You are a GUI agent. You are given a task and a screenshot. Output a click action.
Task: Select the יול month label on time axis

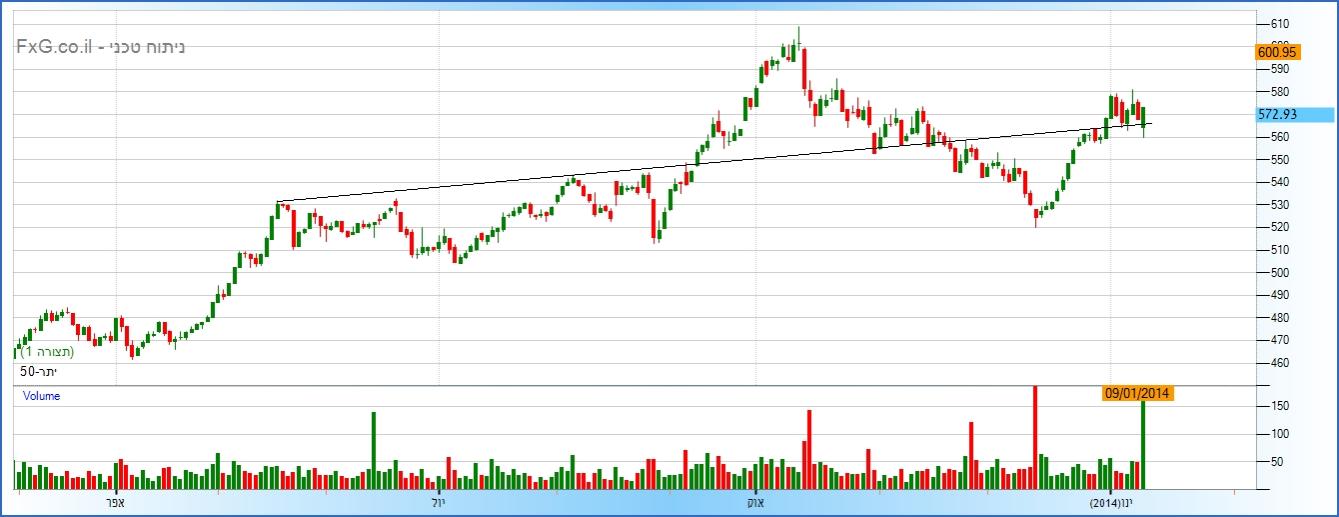click(x=438, y=502)
